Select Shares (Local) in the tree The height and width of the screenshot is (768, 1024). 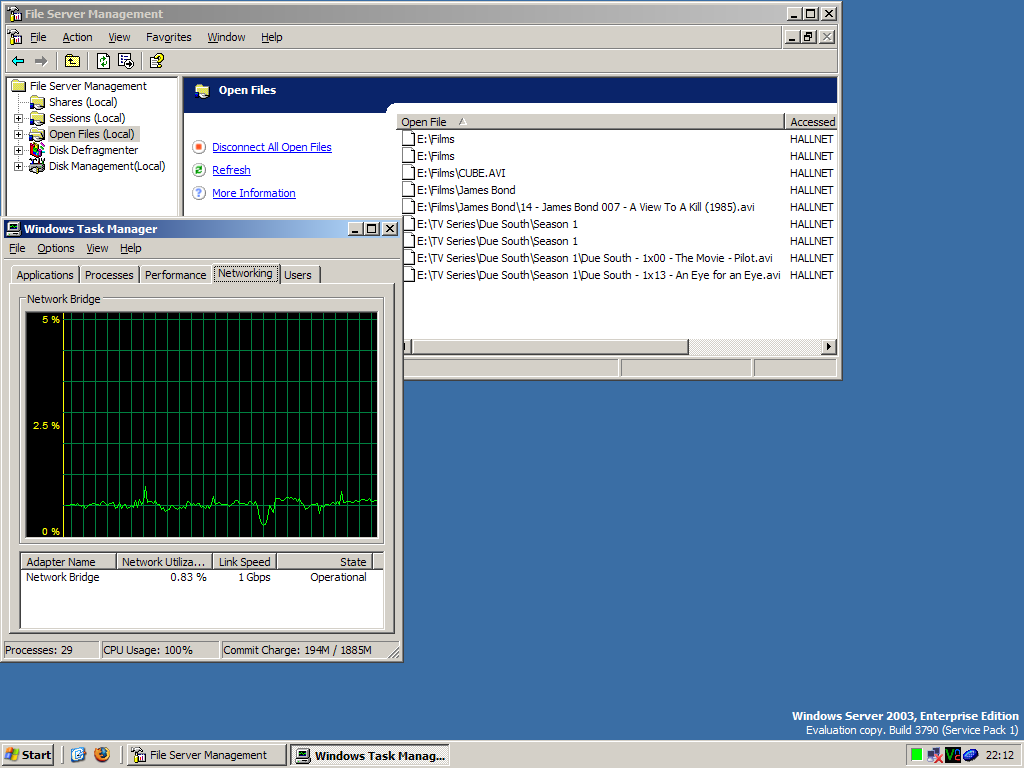click(83, 102)
